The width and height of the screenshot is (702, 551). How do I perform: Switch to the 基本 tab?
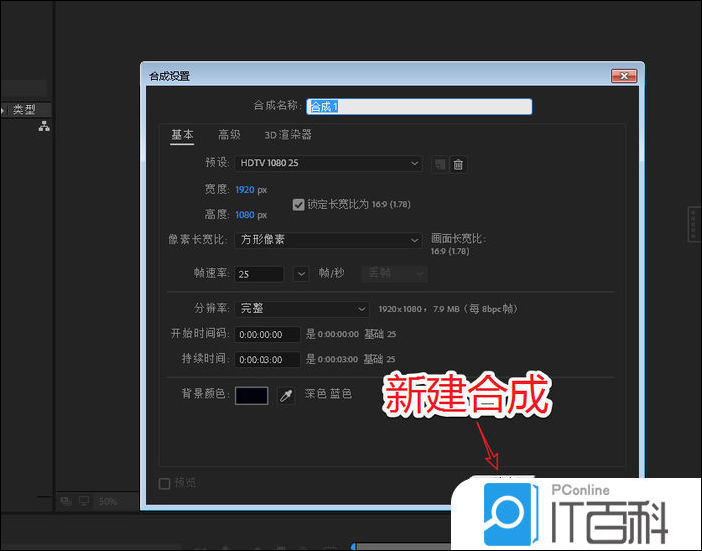tap(182, 134)
